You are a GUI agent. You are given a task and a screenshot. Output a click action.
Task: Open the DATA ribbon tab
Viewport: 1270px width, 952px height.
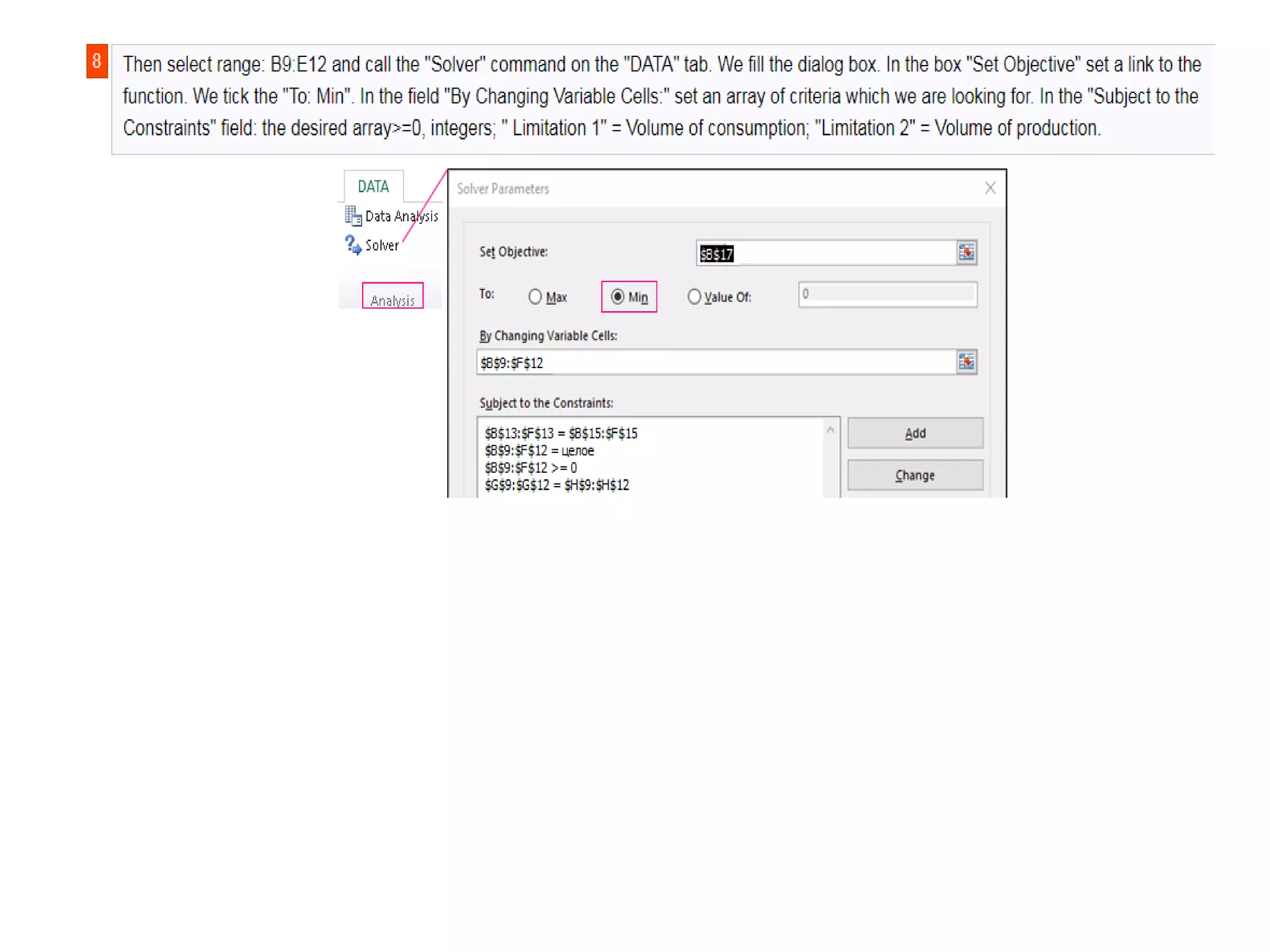tap(373, 187)
